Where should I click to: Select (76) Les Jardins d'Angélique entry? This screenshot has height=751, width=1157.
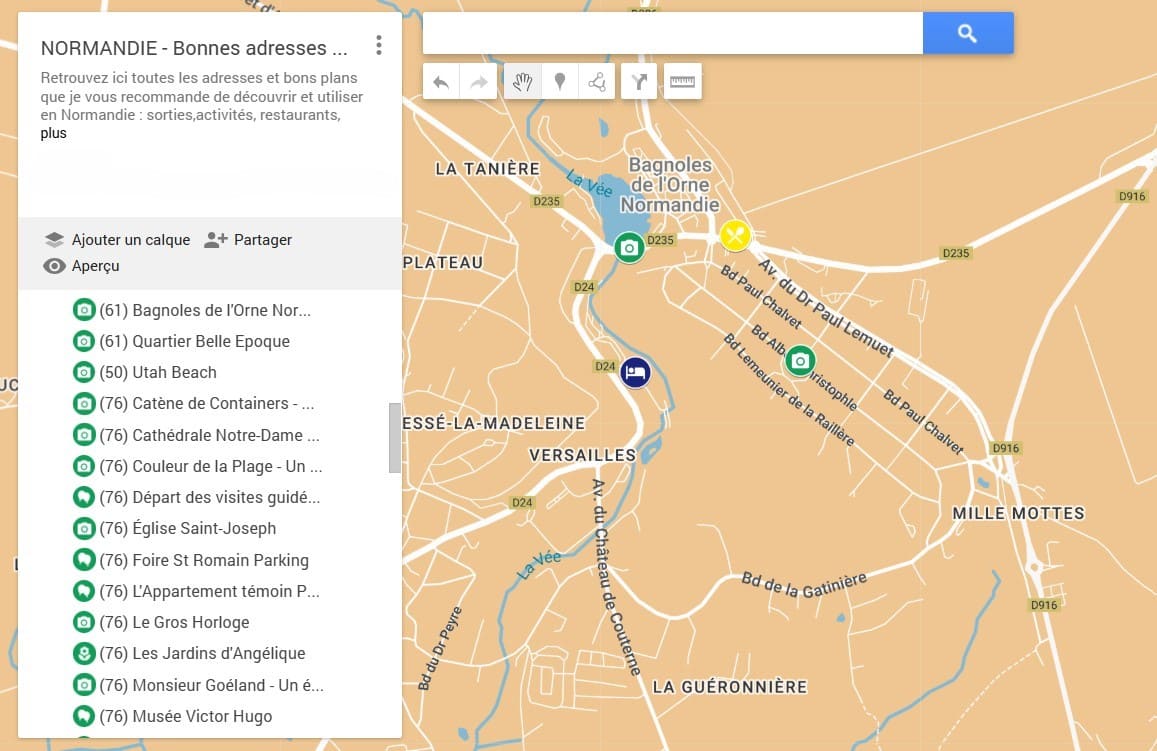(202, 653)
